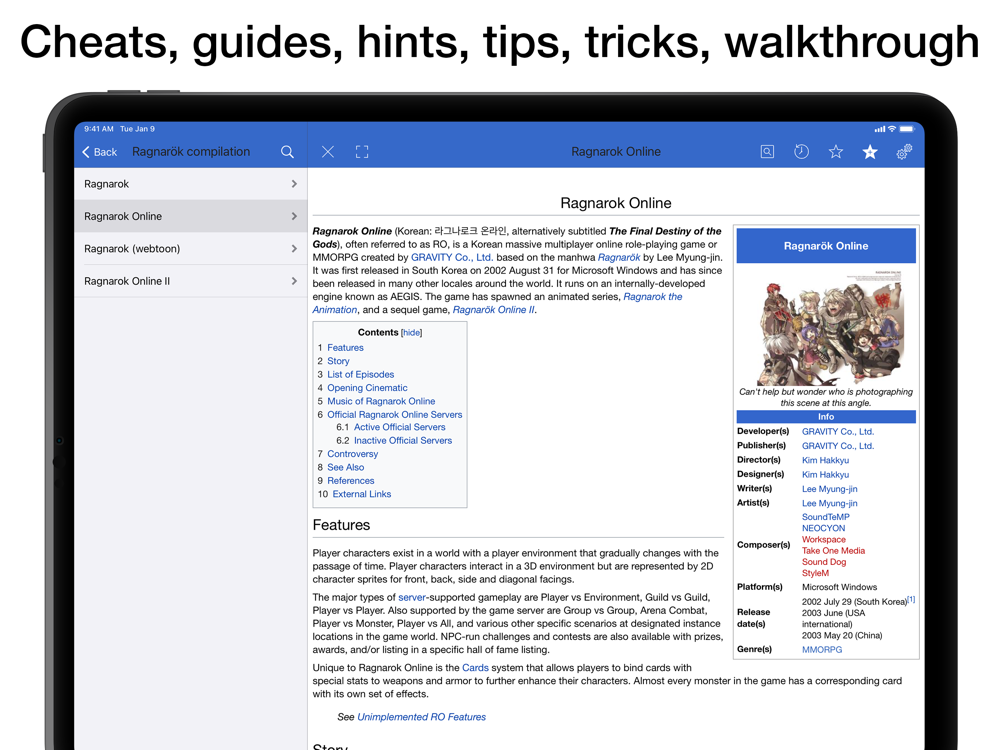Screen dimensions: 1000x750
Task: Open Take One Media red link
Action: coord(833,550)
